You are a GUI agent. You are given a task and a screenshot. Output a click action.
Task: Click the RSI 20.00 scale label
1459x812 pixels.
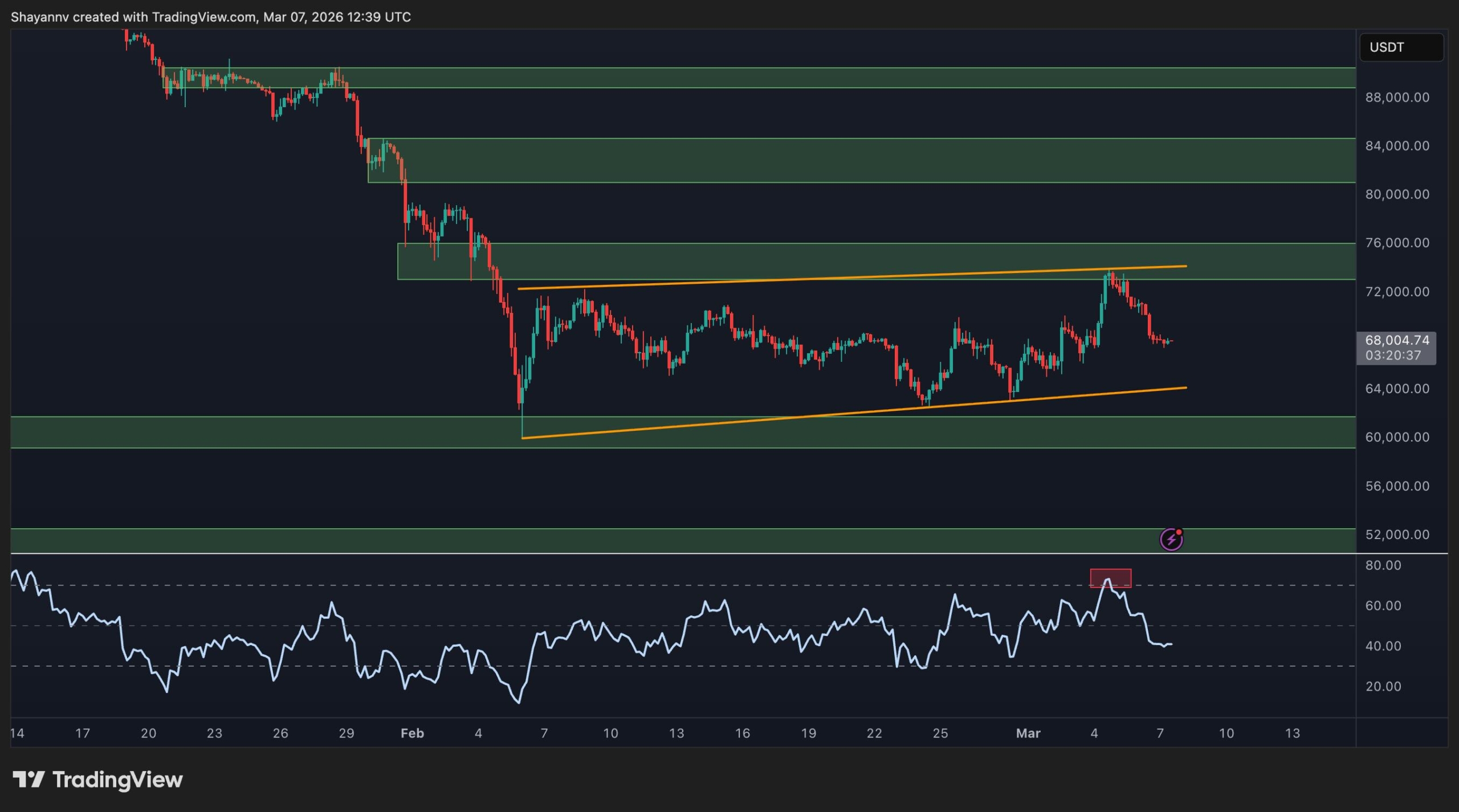coord(1383,686)
